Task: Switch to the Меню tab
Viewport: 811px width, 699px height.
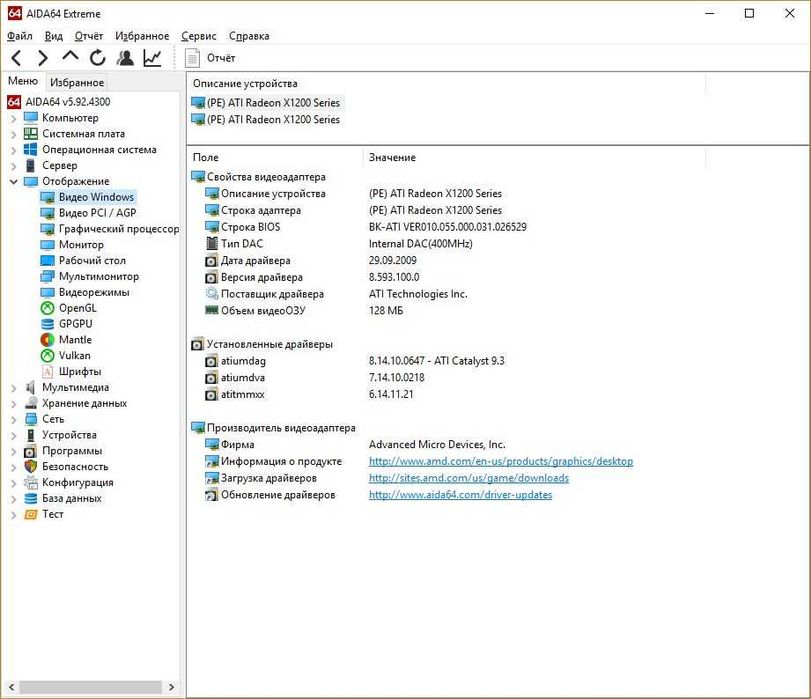Action: [x=23, y=81]
